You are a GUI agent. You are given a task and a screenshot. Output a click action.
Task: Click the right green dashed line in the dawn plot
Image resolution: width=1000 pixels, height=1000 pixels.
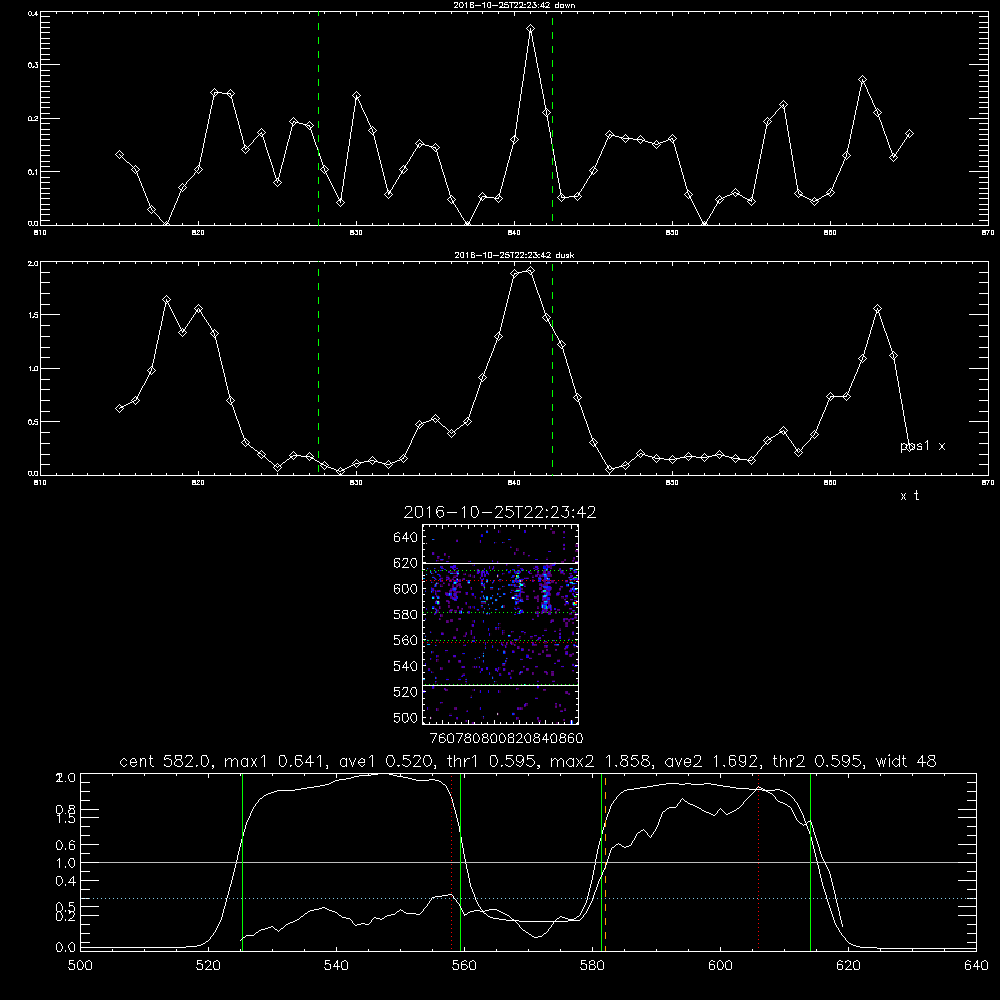point(552,121)
